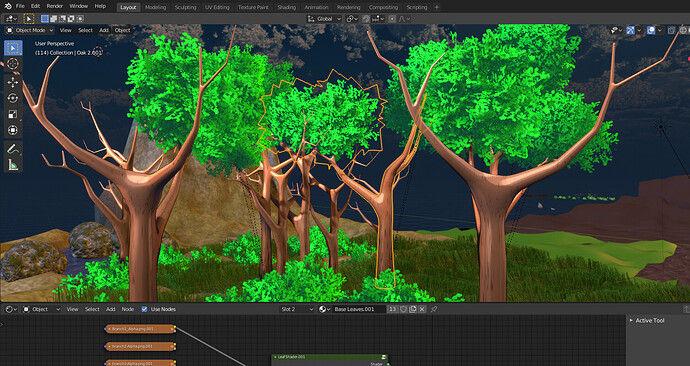This screenshot has height=366, width=690.
Task: Open the proportional falloff dropdown
Action: click(404, 19)
